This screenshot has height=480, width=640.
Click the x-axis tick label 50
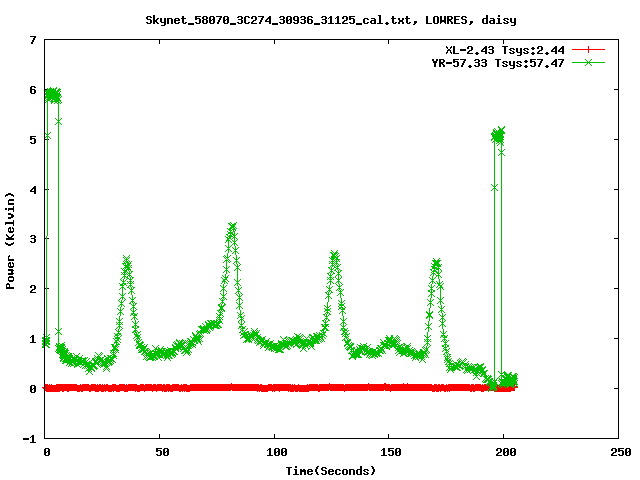162,452
